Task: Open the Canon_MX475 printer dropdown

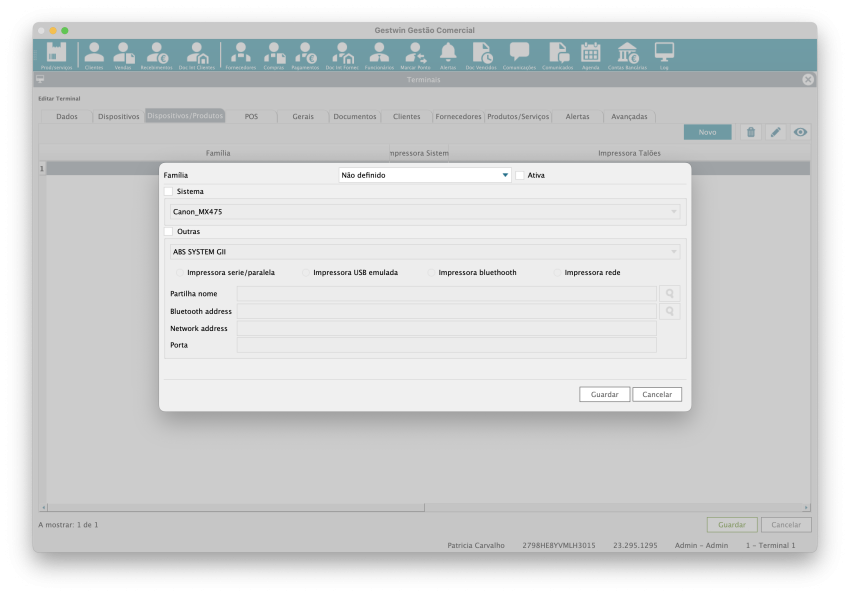Action: (425, 212)
